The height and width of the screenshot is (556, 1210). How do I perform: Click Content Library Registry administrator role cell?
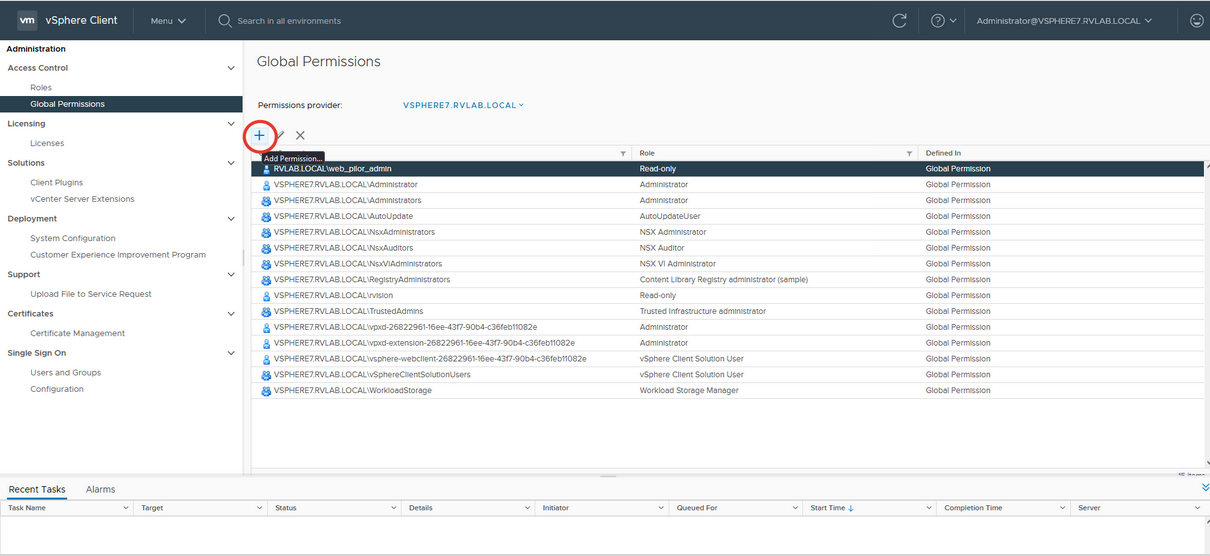(723, 280)
